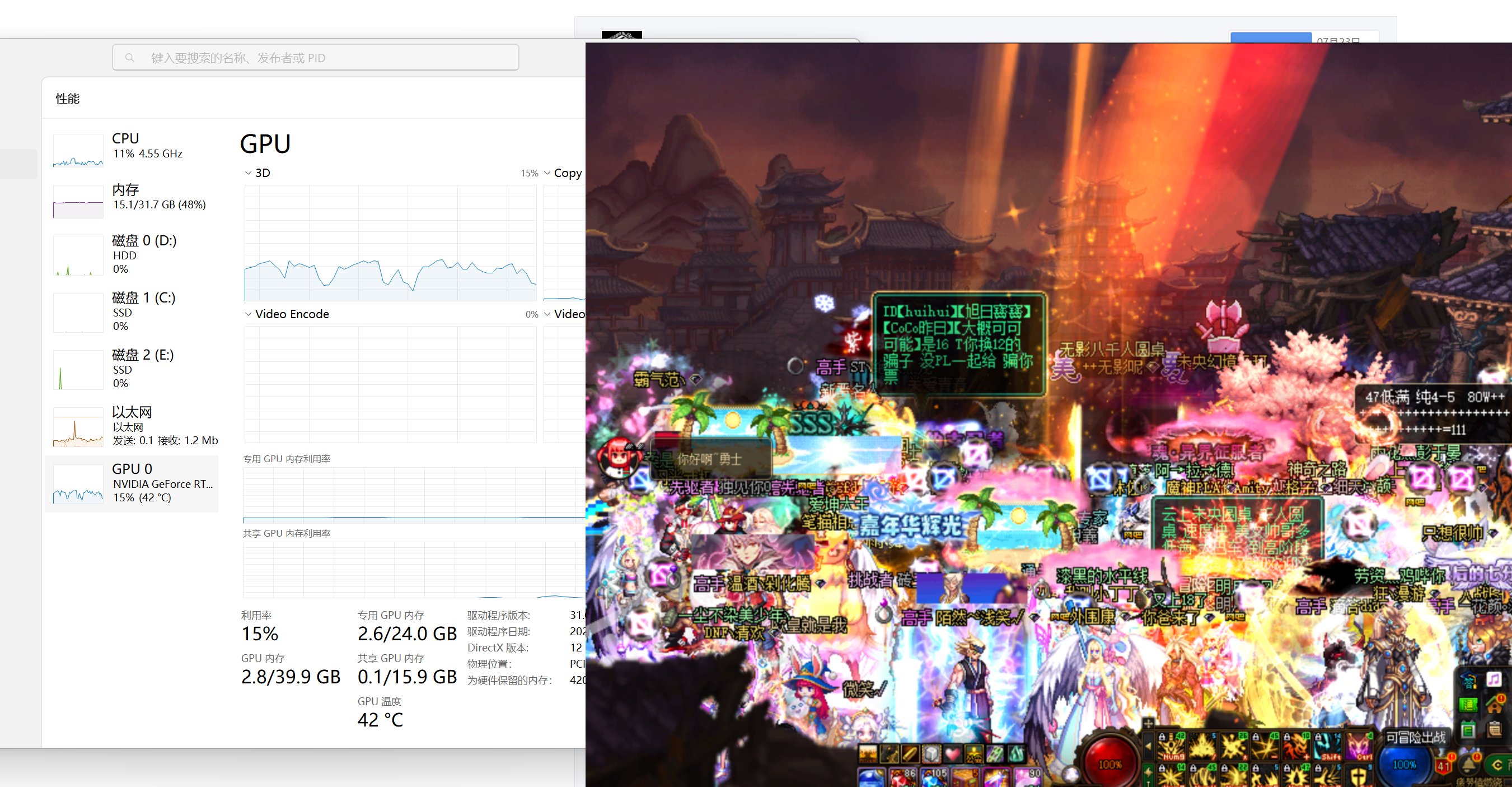Click the pink heart quick-slot icon
The image size is (1512, 787).
pos(953,754)
